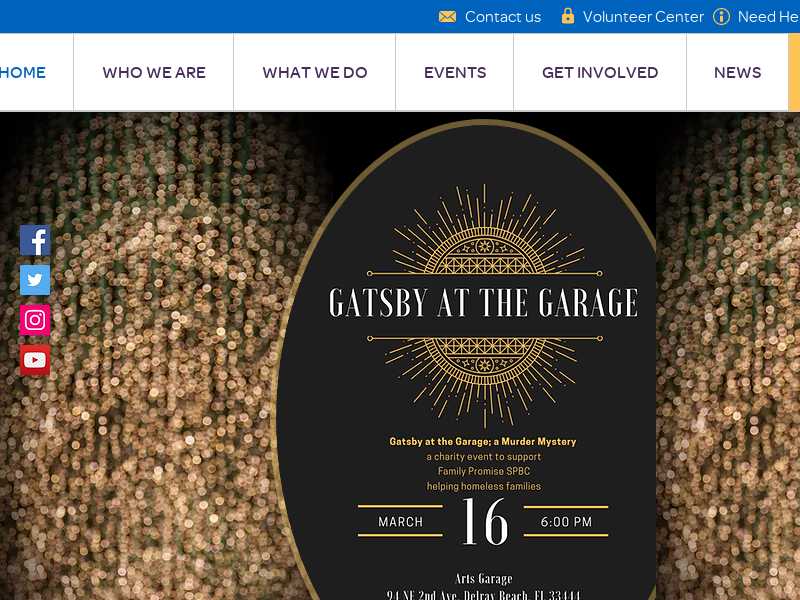Open the Twitter social icon
This screenshot has height=600, width=800.
35,280
